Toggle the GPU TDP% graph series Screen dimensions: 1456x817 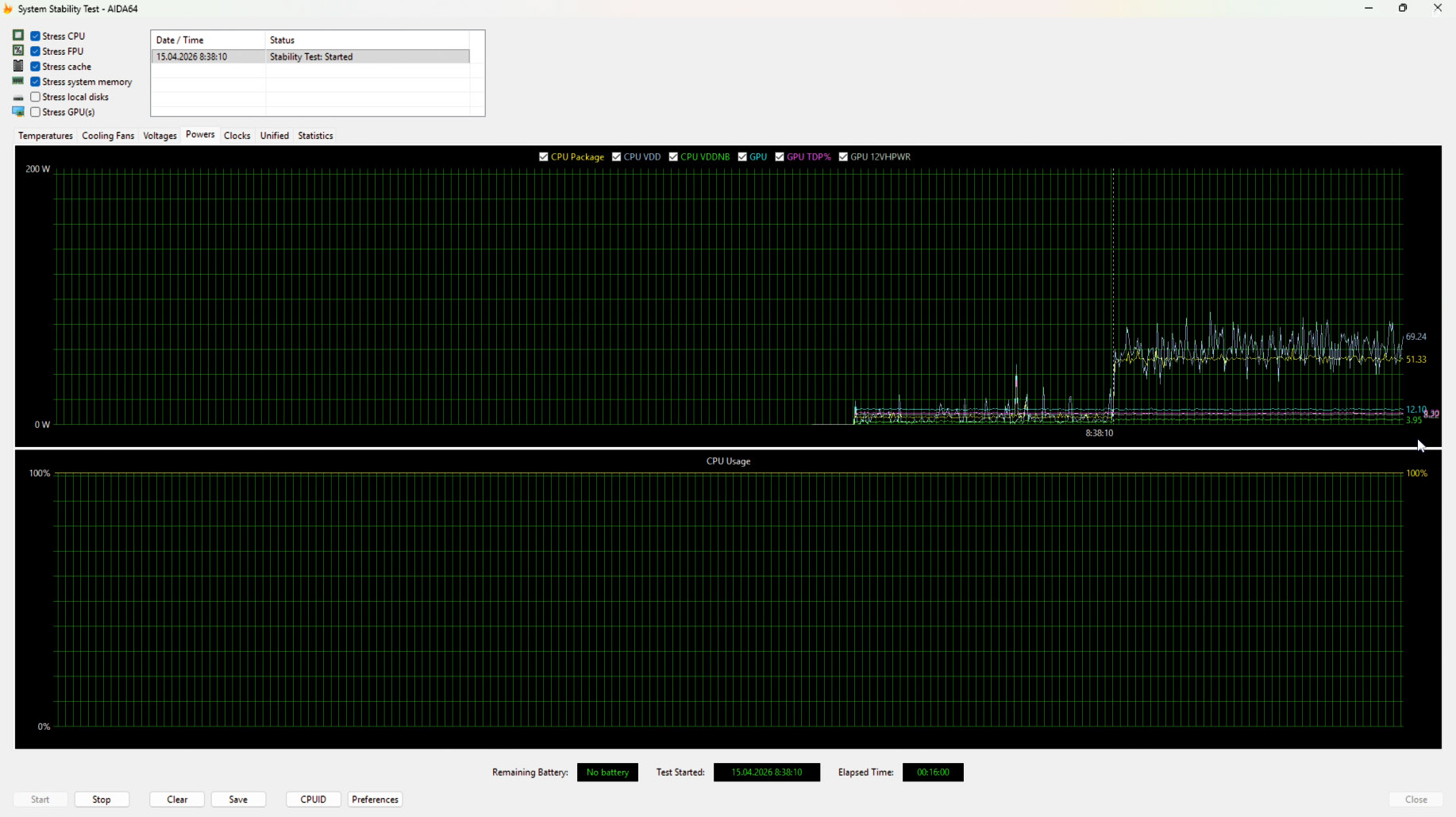(x=780, y=157)
